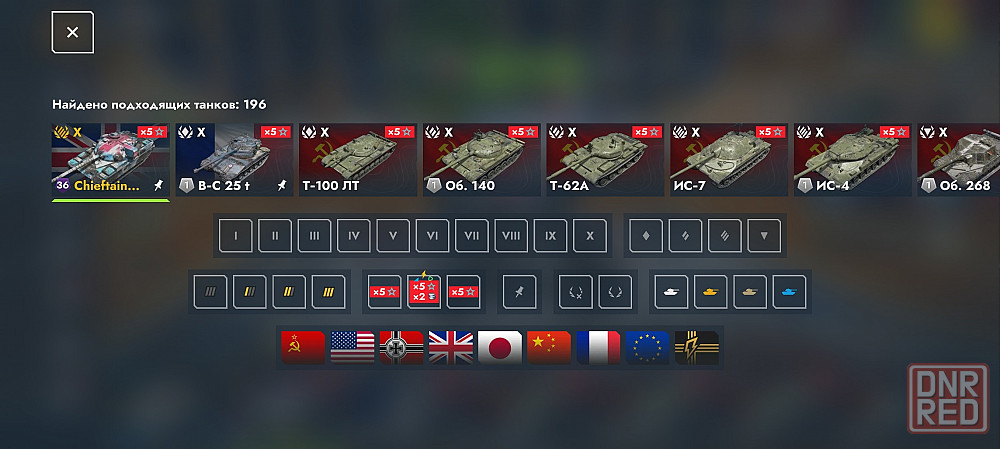
Task: Select the white tank type filter
Action: click(x=672, y=292)
